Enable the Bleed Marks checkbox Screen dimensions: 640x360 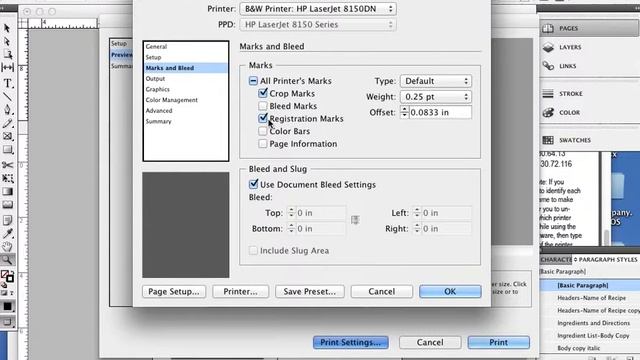click(x=263, y=106)
